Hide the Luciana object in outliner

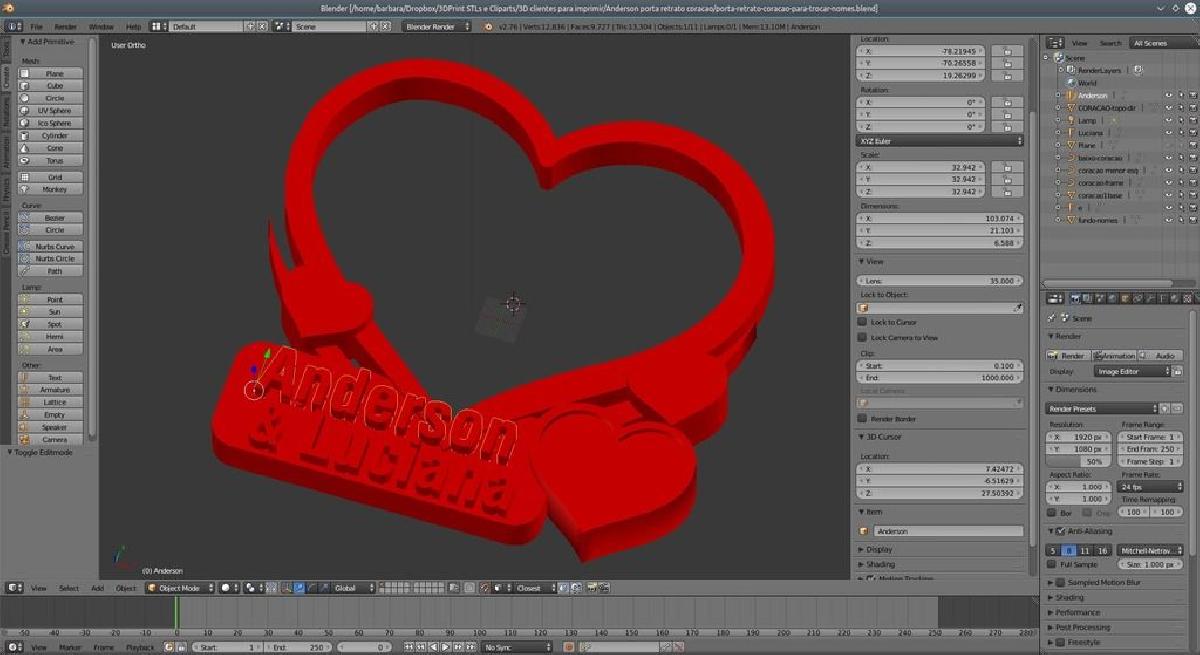[x=1168, y=133]
